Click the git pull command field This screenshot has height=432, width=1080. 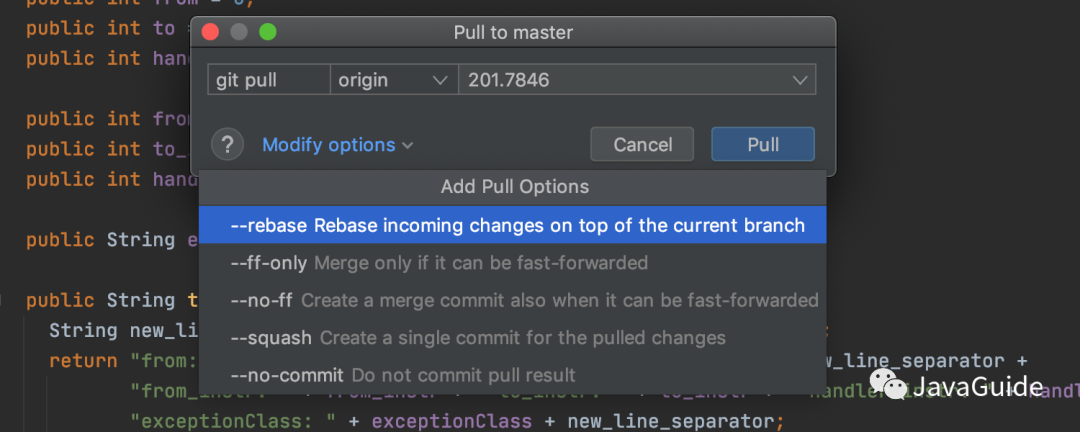[268, 80]
